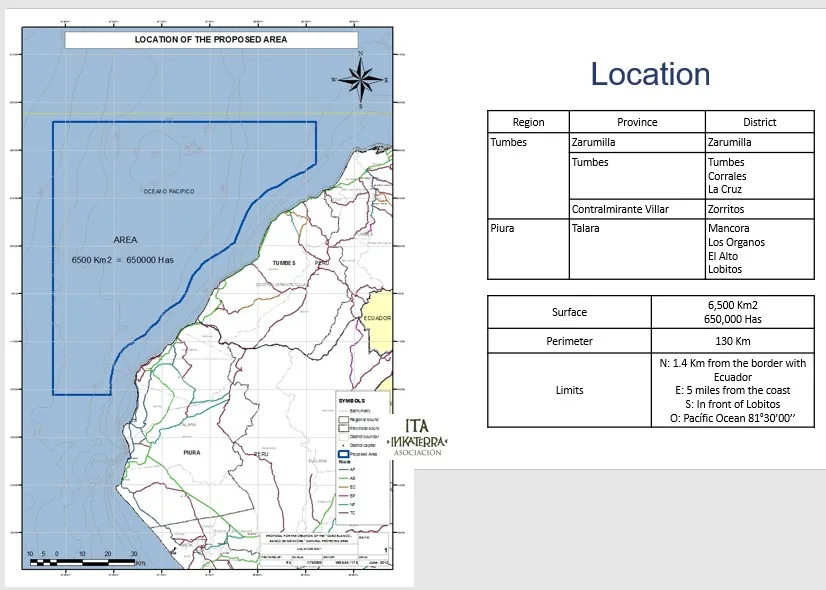826x590 pixels.
Task: Click '6500 Km2 = 650000 Has' map text
Action: [123, 260]
